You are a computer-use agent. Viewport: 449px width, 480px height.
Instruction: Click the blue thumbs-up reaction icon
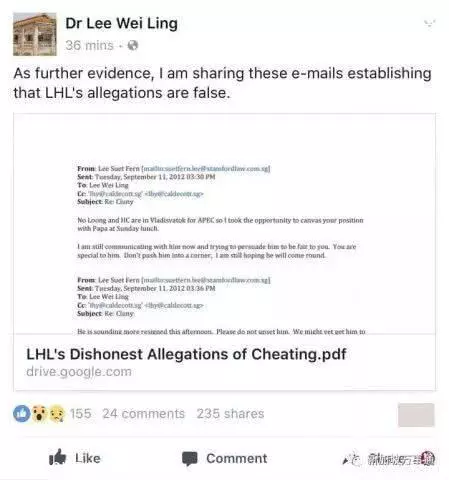coord(22,414)
